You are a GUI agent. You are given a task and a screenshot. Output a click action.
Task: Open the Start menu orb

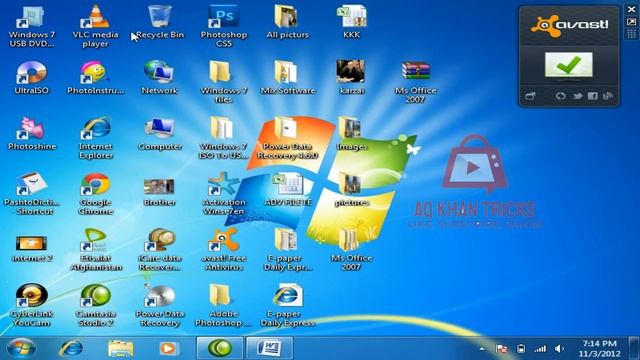(x=22, y=349)
